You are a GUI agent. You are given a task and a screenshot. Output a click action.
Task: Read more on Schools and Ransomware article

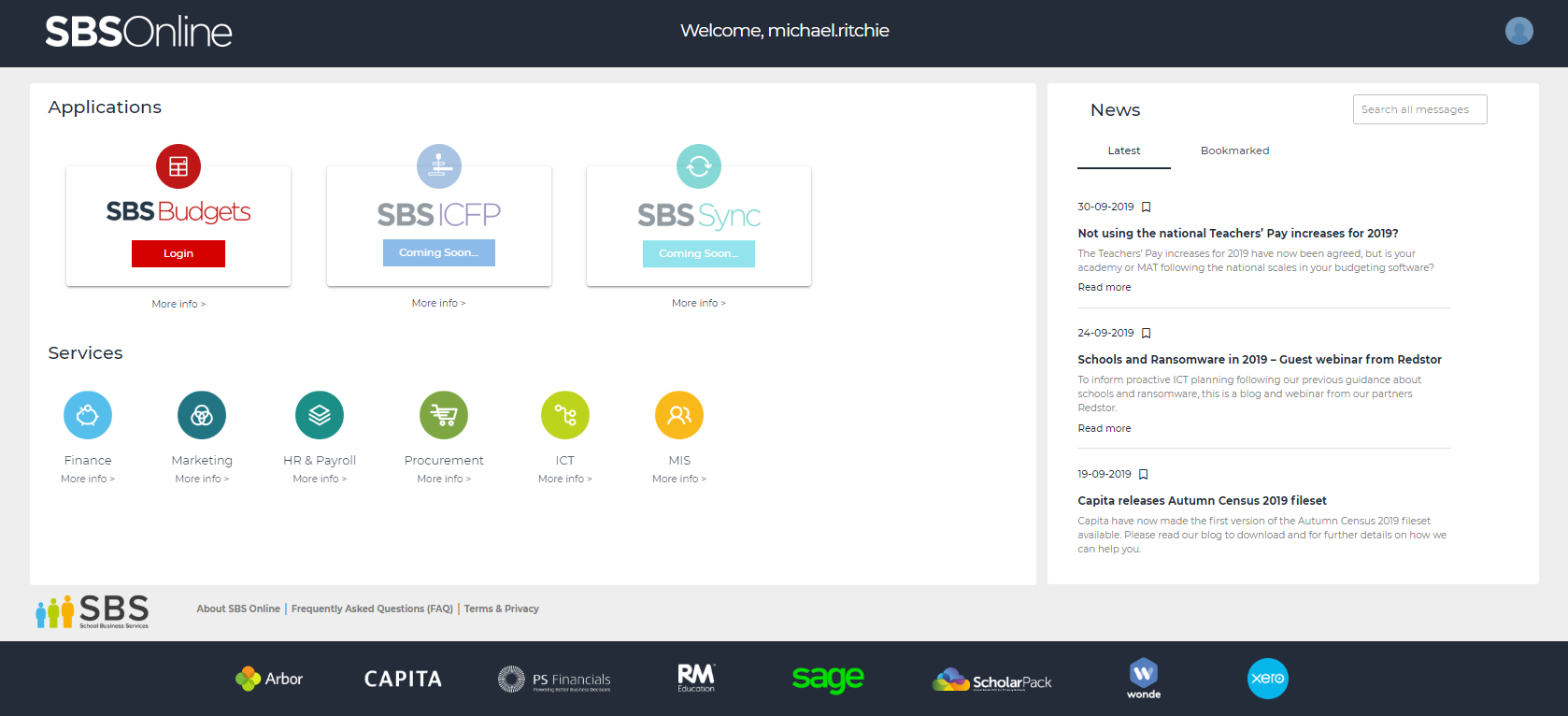(1105, 428)
